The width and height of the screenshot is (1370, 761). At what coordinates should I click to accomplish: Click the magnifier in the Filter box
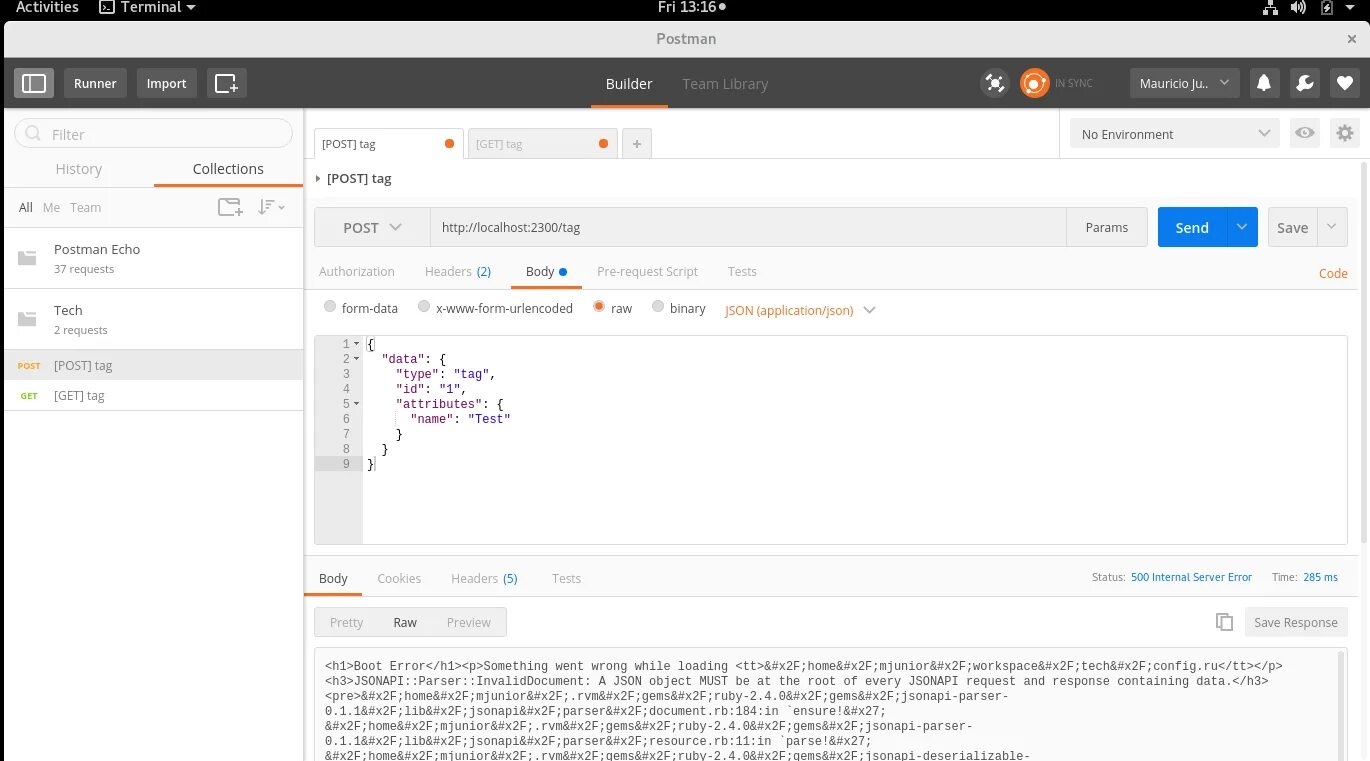(x=33, y=134)
